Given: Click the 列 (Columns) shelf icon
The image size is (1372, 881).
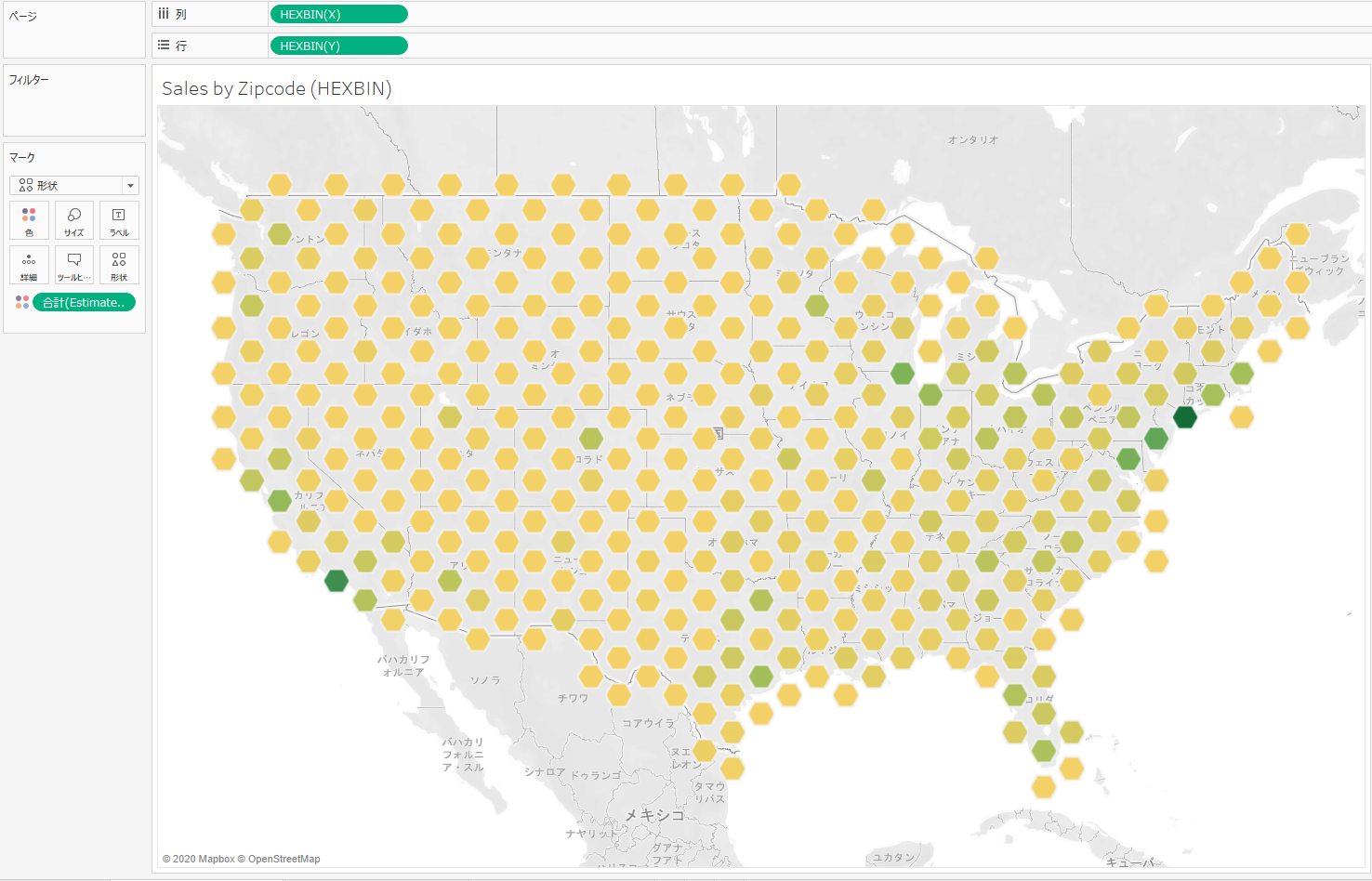Looking at the screenshot, I should point(164,14).
